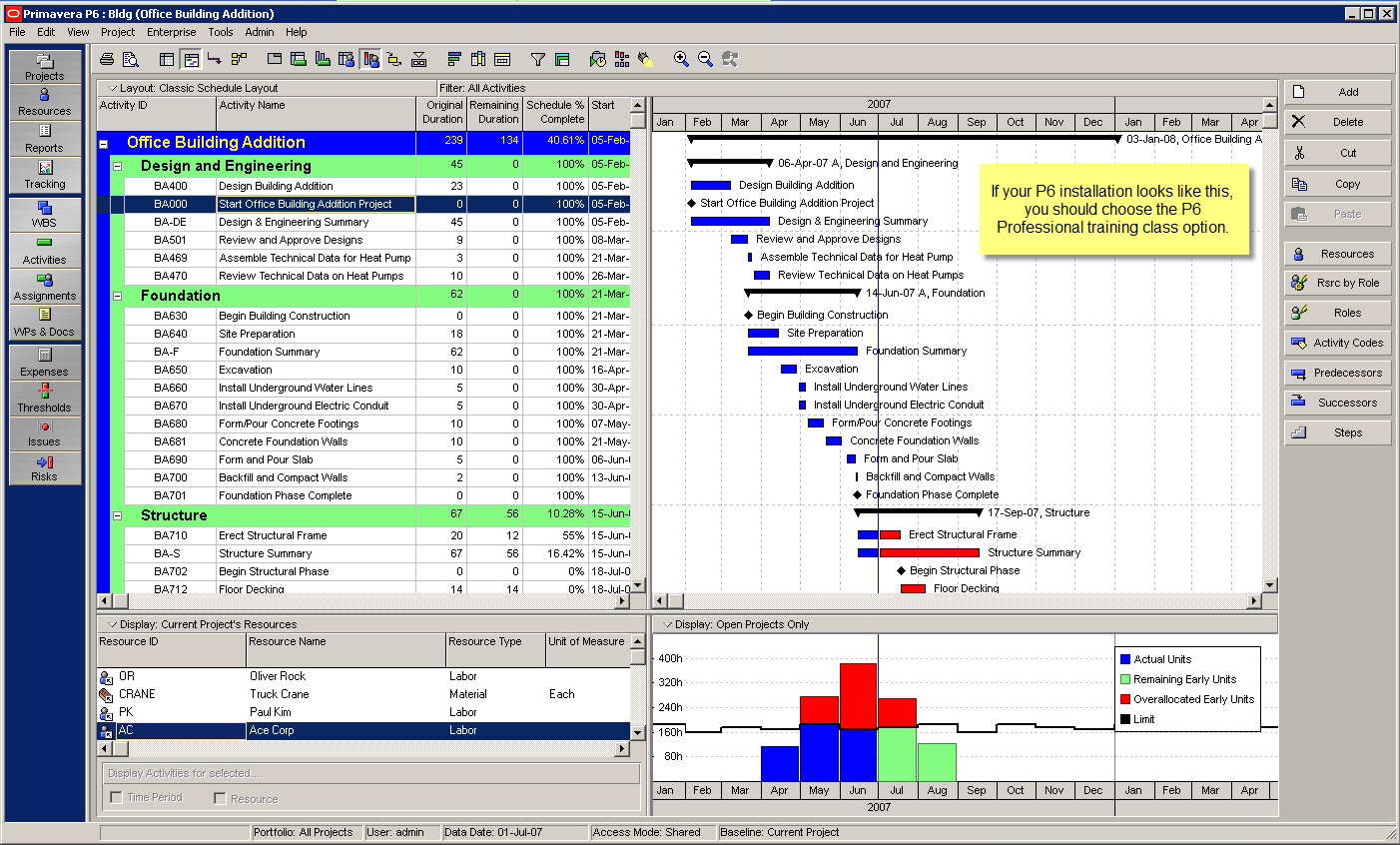Viewport: 1400px width, 845px height.
Task: Click the Zoom Out magnifier
Action: [x=706, y=60]
